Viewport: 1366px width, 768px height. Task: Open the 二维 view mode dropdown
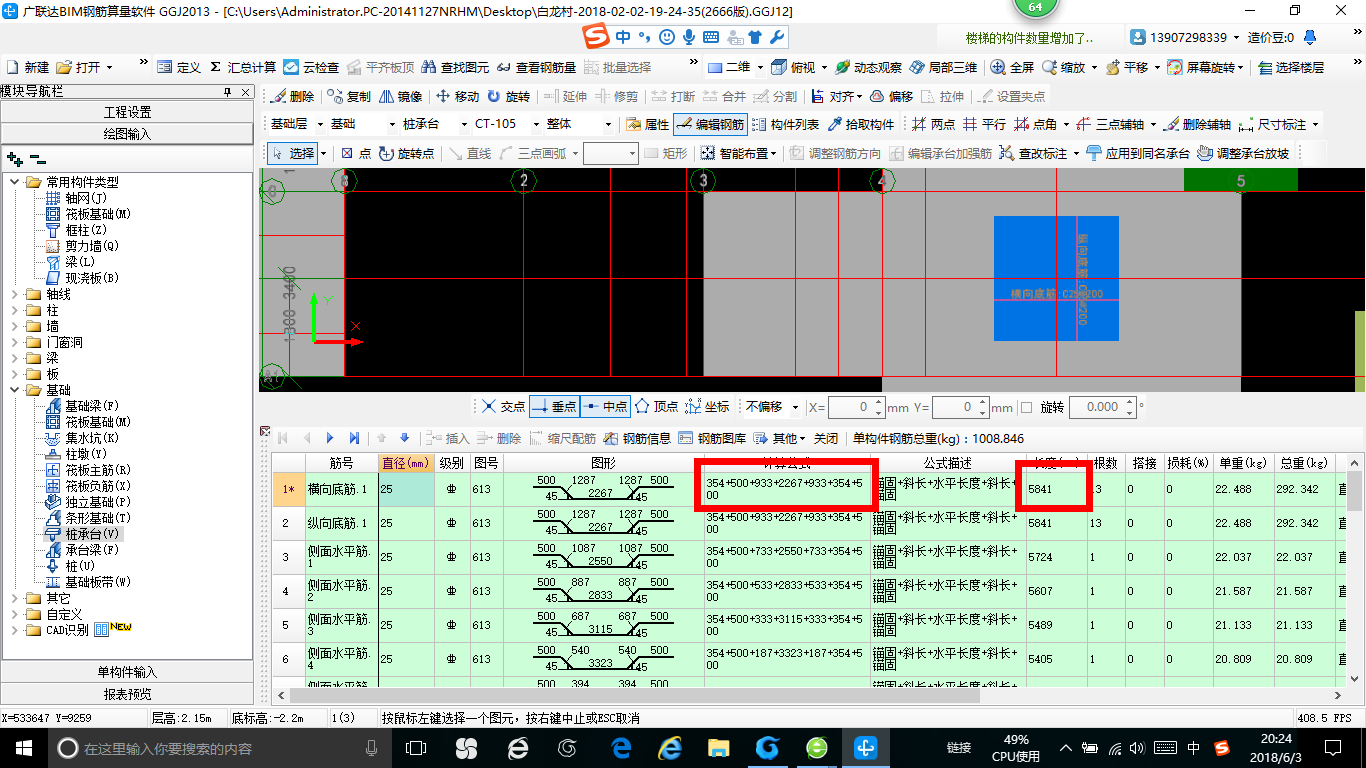pyautogui.click(x=760, y=67)
